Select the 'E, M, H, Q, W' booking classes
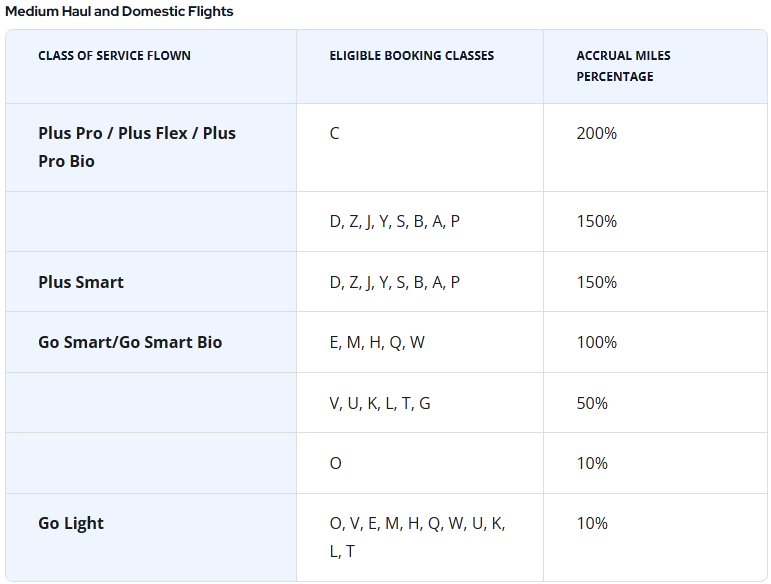 (377, 342)
